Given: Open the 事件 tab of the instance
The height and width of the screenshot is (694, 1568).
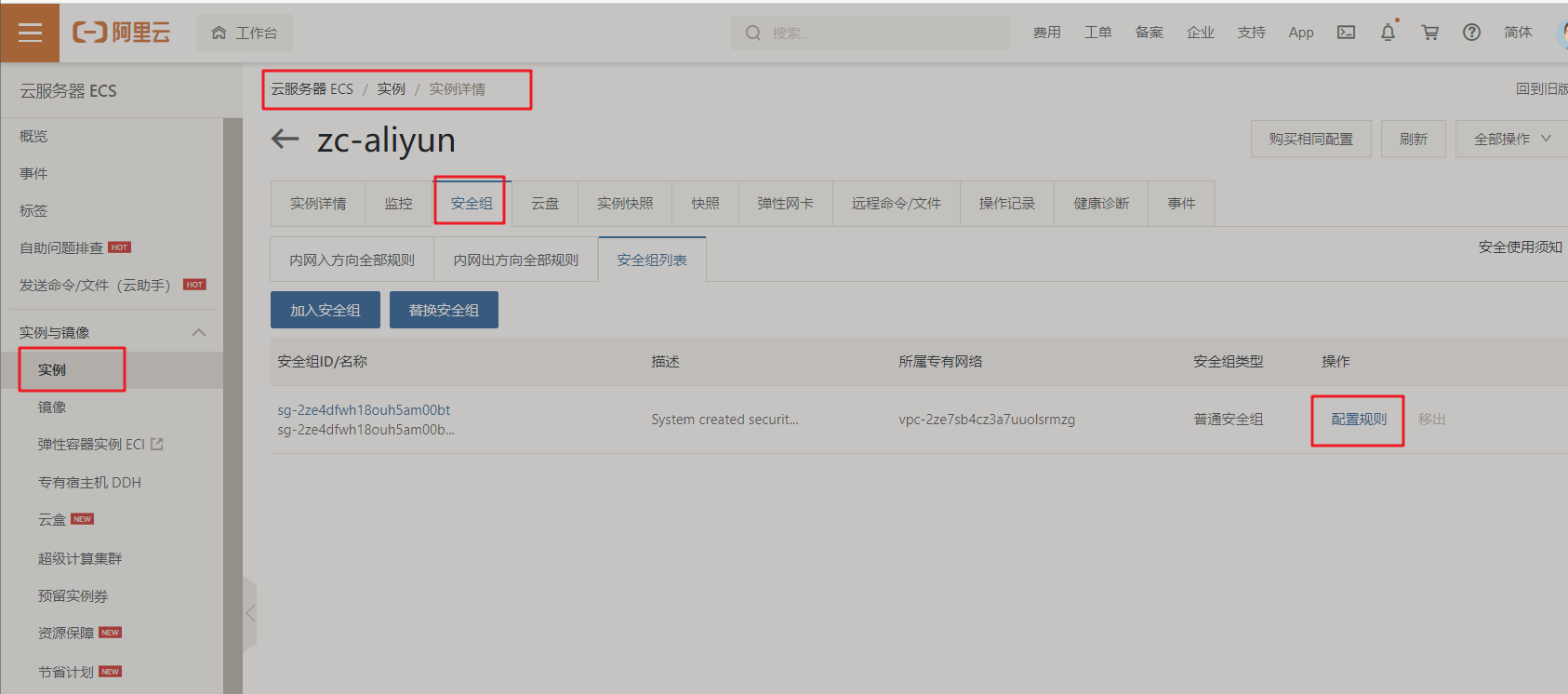Looking at the screenshot, I should 1181,204.
